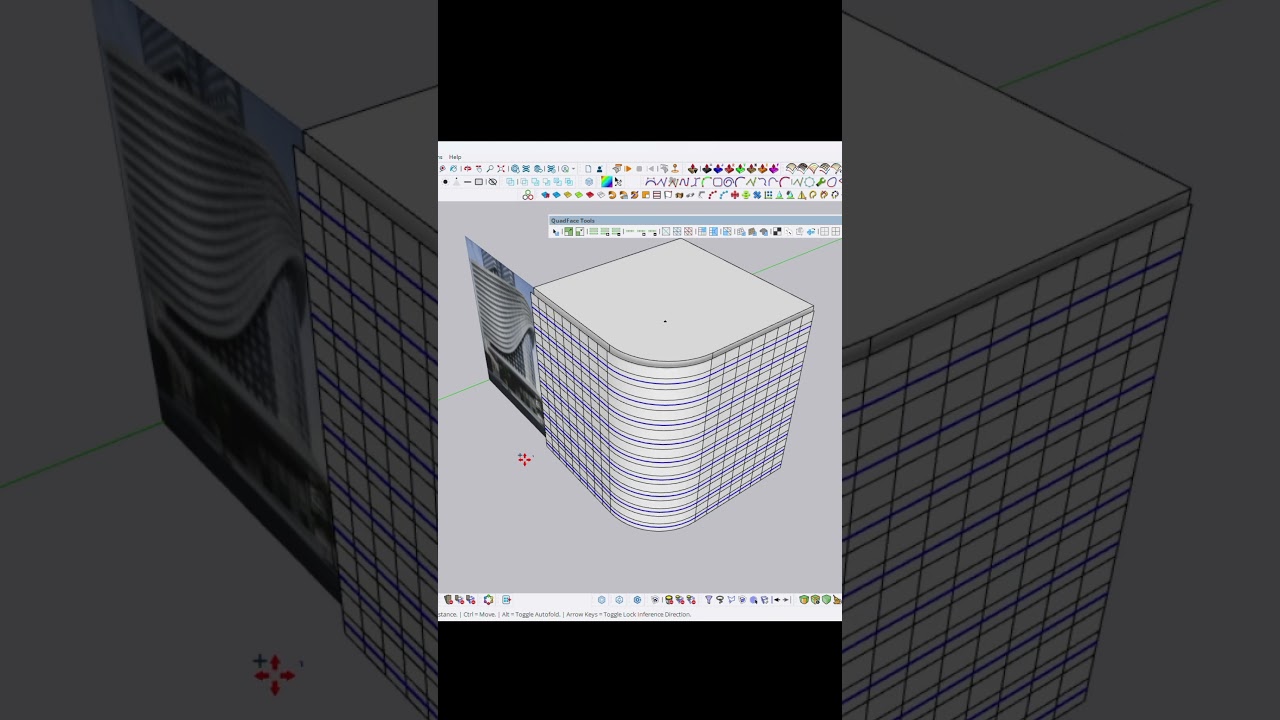Viewport: 1280px width, 720px height.
Task: Click the three interlocked circles icon
Action: (x=528, y=195)
